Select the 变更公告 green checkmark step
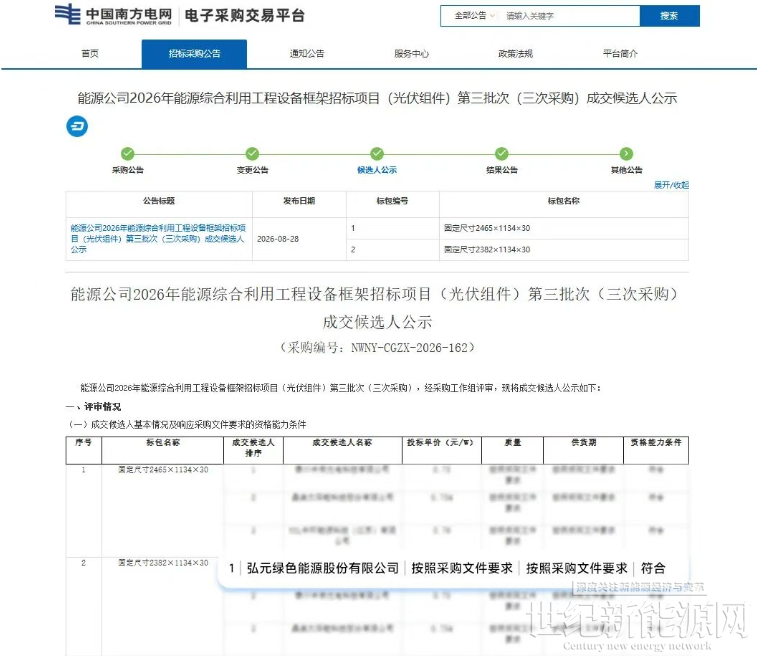Viewport: 757px width, 656px height. coord(252,154)
